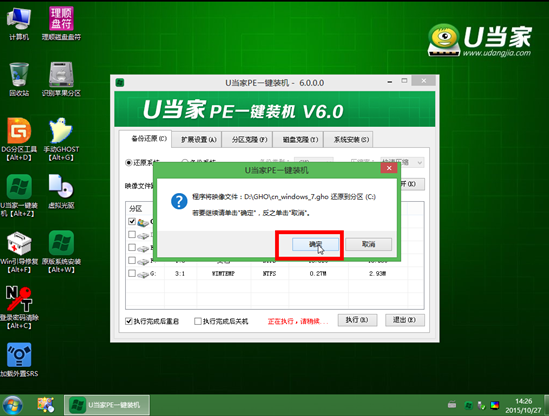This screenshot has width=549, height=416.
Task: Open the 计算机 desktop icon
Action: tap(19, 23)
